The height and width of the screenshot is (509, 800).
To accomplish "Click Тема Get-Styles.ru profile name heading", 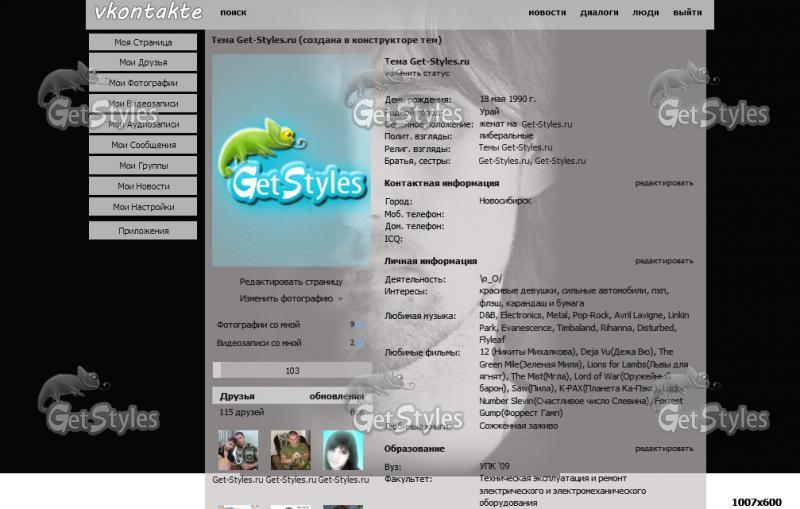I will coord(427,61).
